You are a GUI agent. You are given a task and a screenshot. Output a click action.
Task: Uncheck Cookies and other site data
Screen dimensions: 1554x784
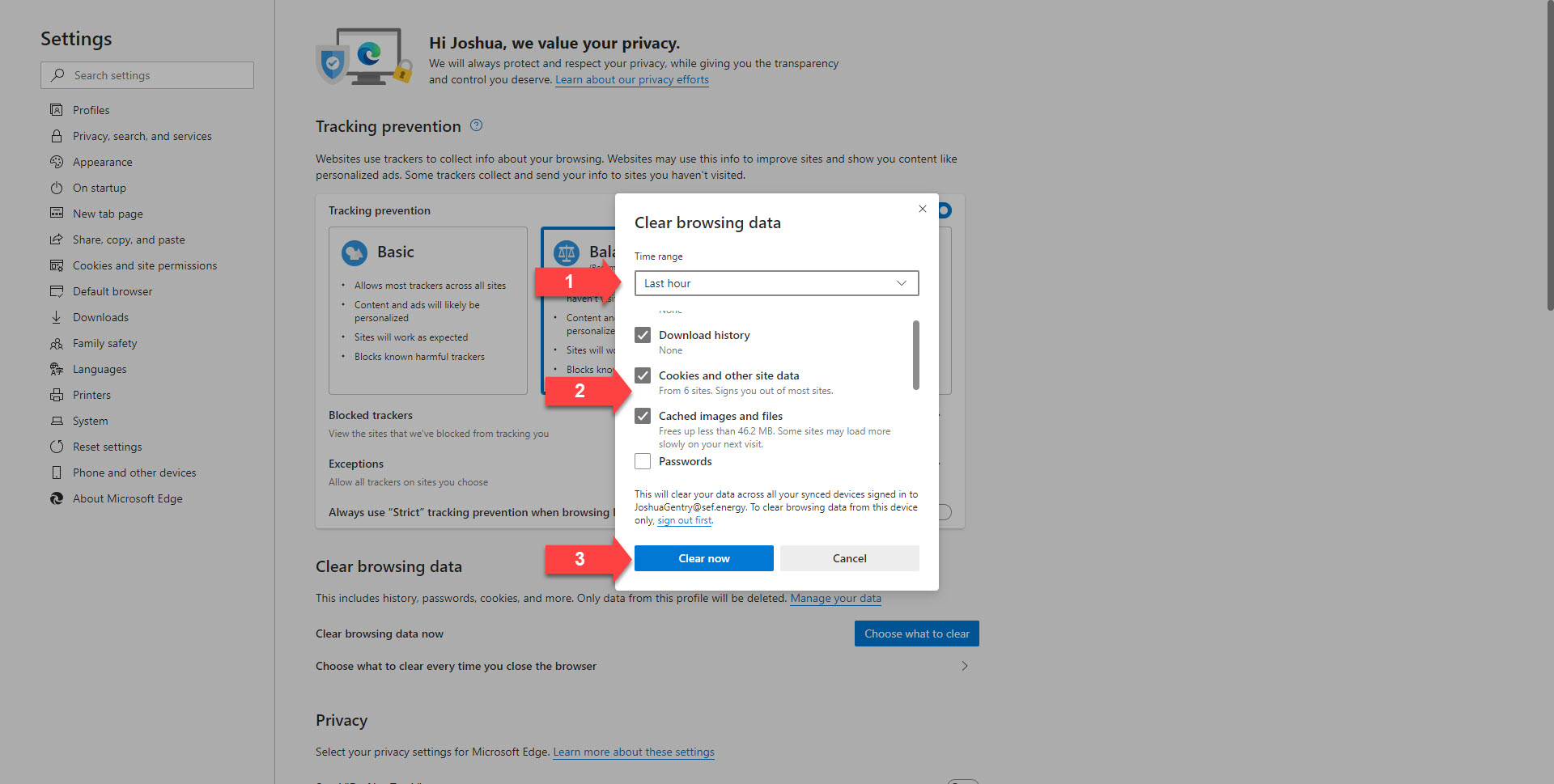click(643, 375)
